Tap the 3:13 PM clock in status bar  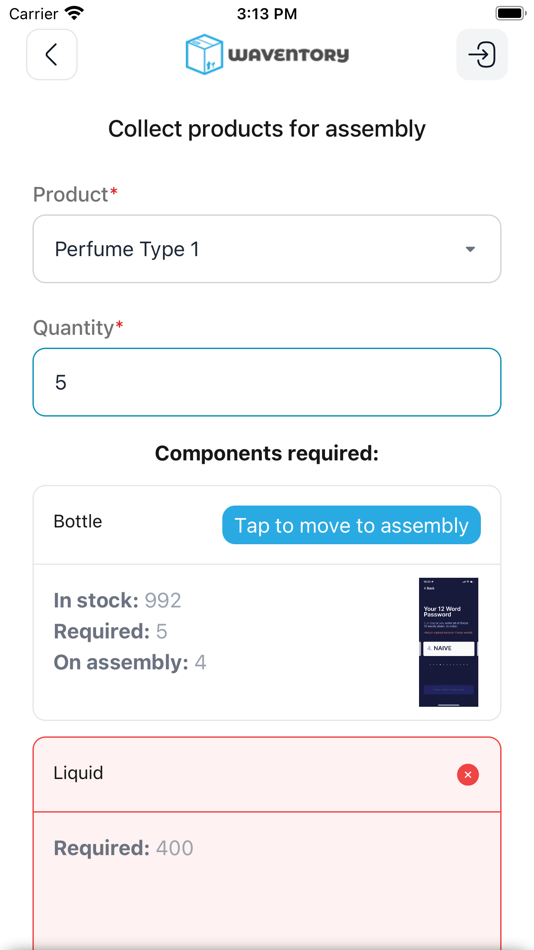267,13
